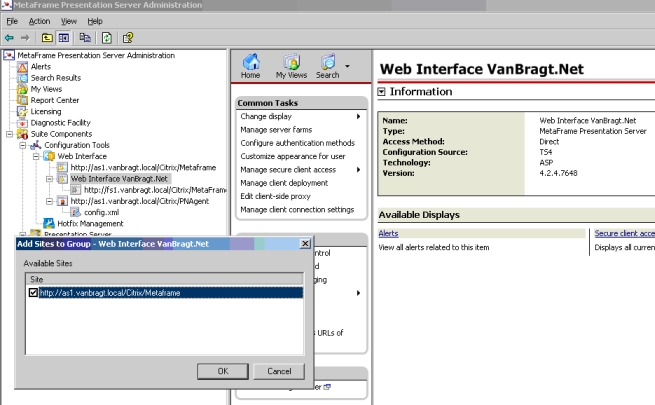Select the as1.vanbragt.local/Citrix/Metaframe tree item

tap(143, 167)
